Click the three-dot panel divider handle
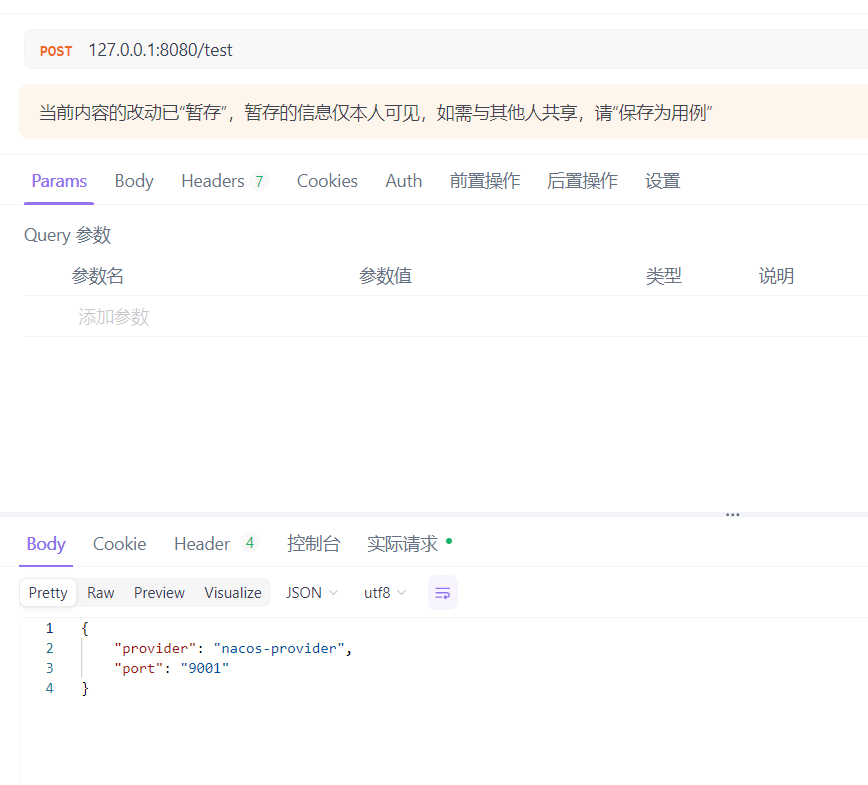Image resolution: width=868 pixels, height=785 pixels. click(x=732, y=515)
